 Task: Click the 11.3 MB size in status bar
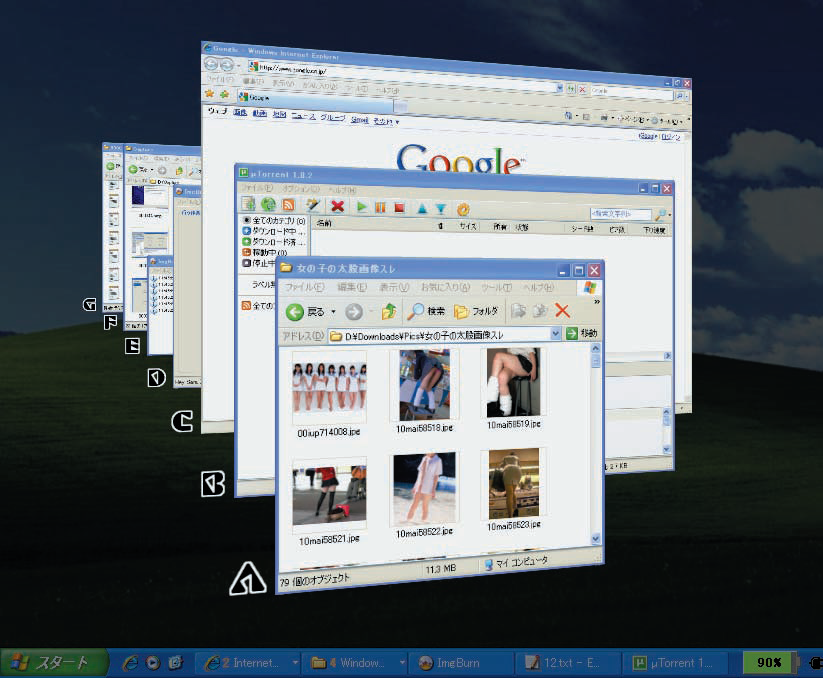(x=441, y=569)
